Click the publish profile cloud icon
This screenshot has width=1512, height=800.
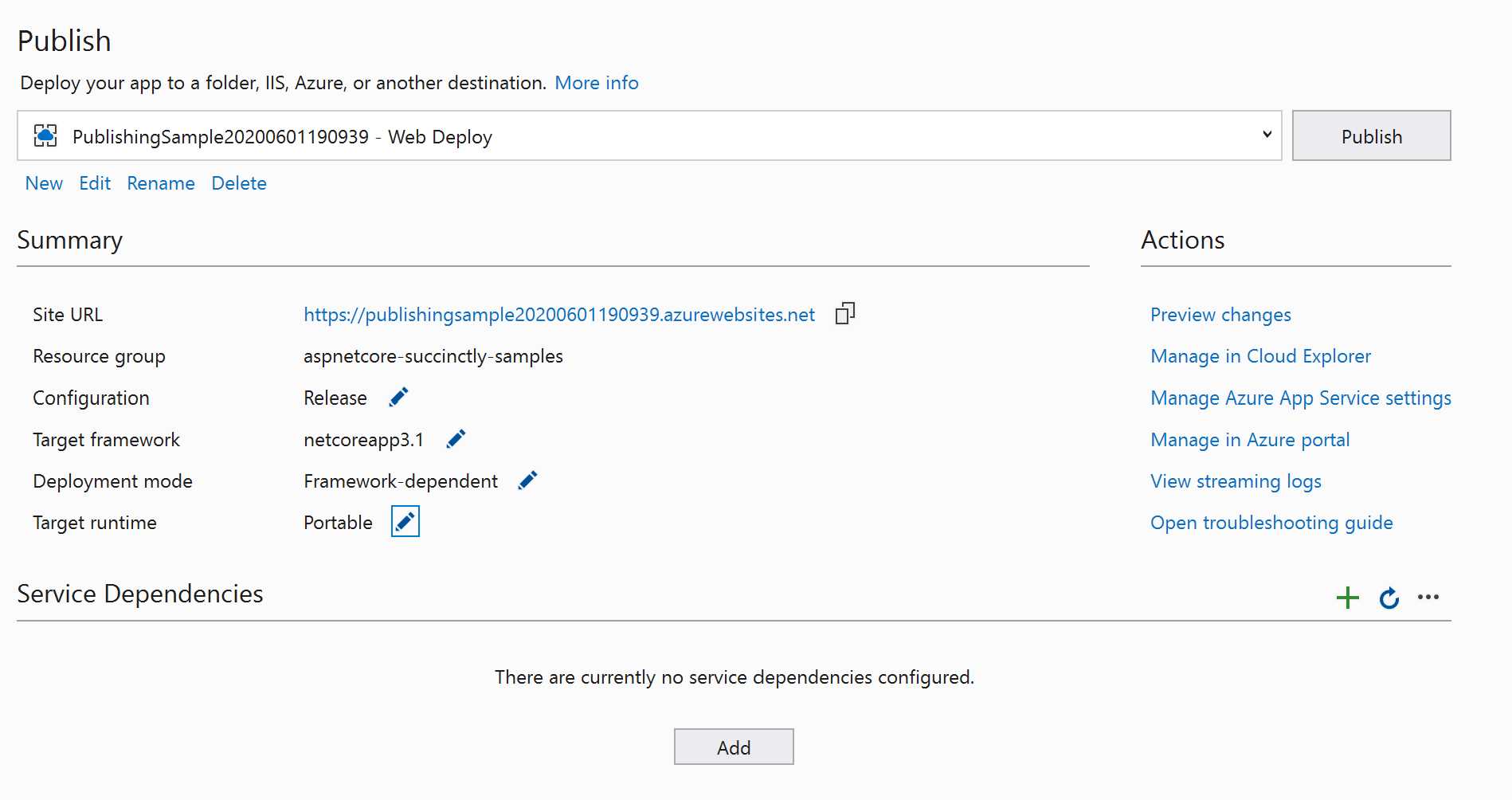pos(45,135)
